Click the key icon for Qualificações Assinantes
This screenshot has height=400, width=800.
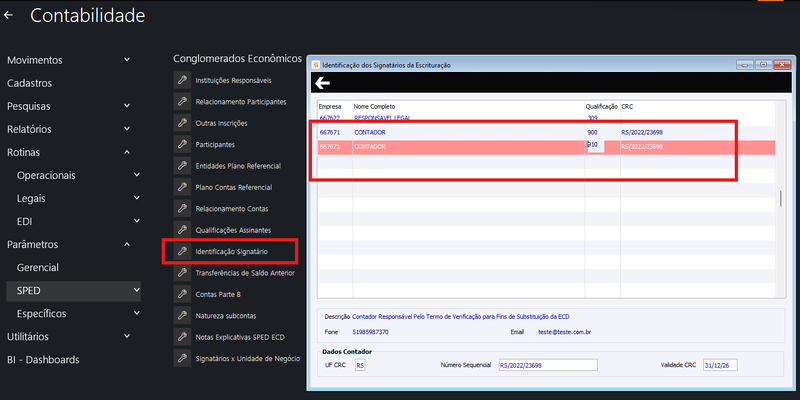(182, 230)
